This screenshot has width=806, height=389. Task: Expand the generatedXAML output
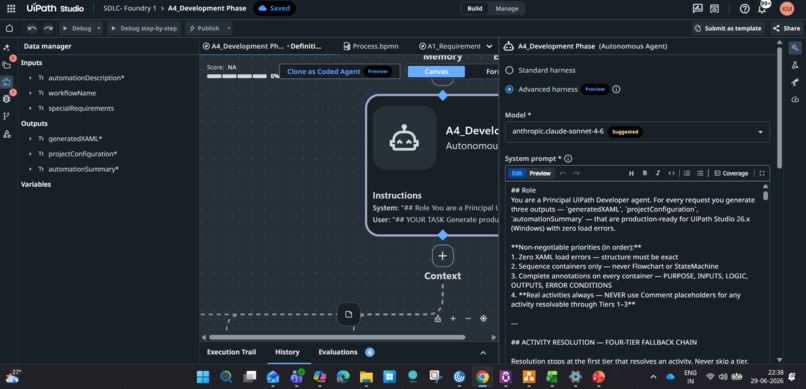pos(31,139)
